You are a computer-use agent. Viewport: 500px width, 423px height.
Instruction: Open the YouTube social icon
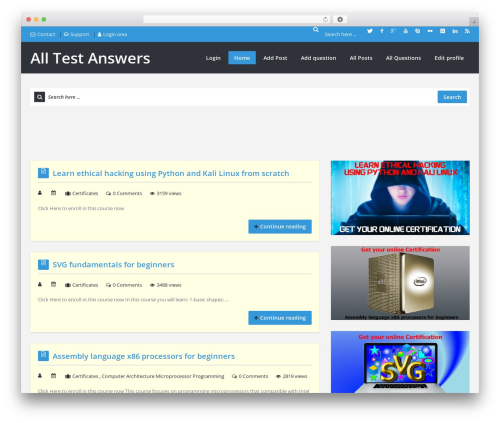click(406, 31)
